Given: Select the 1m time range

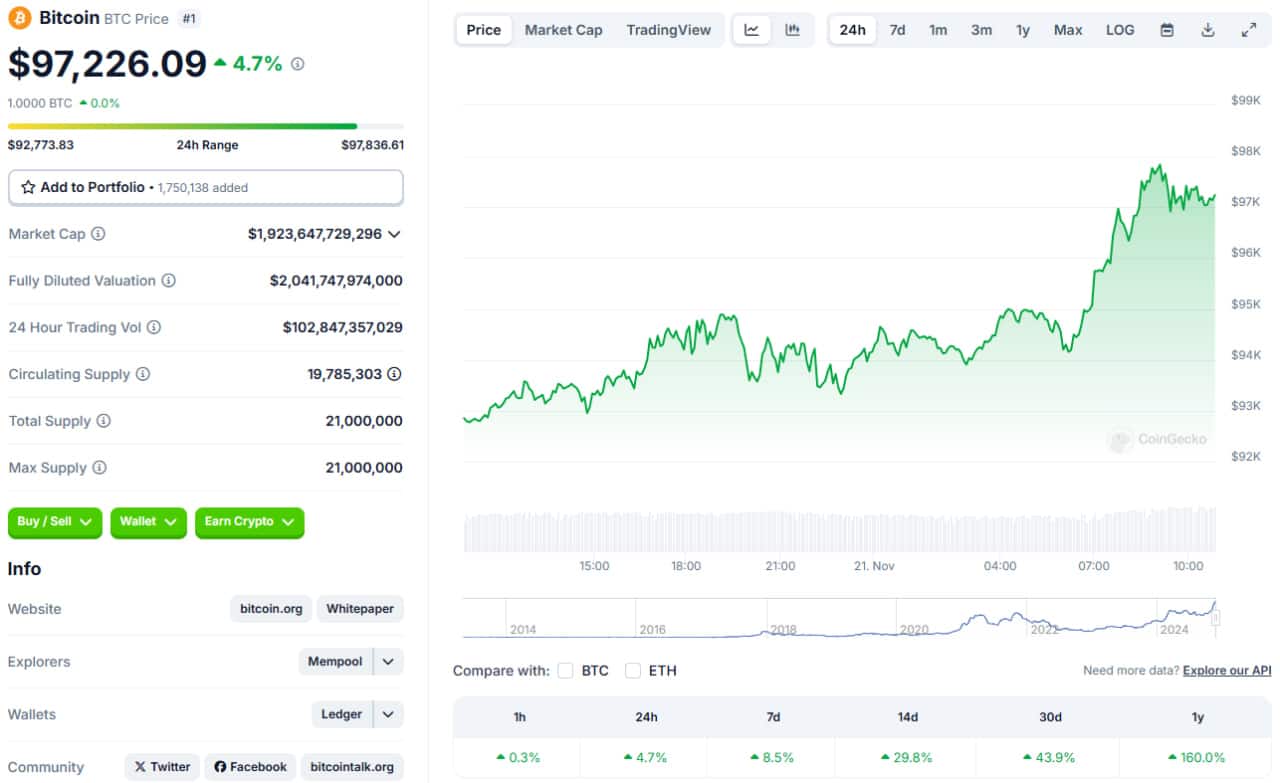Looking at the screenshot, I should click(x=938, y=30).
